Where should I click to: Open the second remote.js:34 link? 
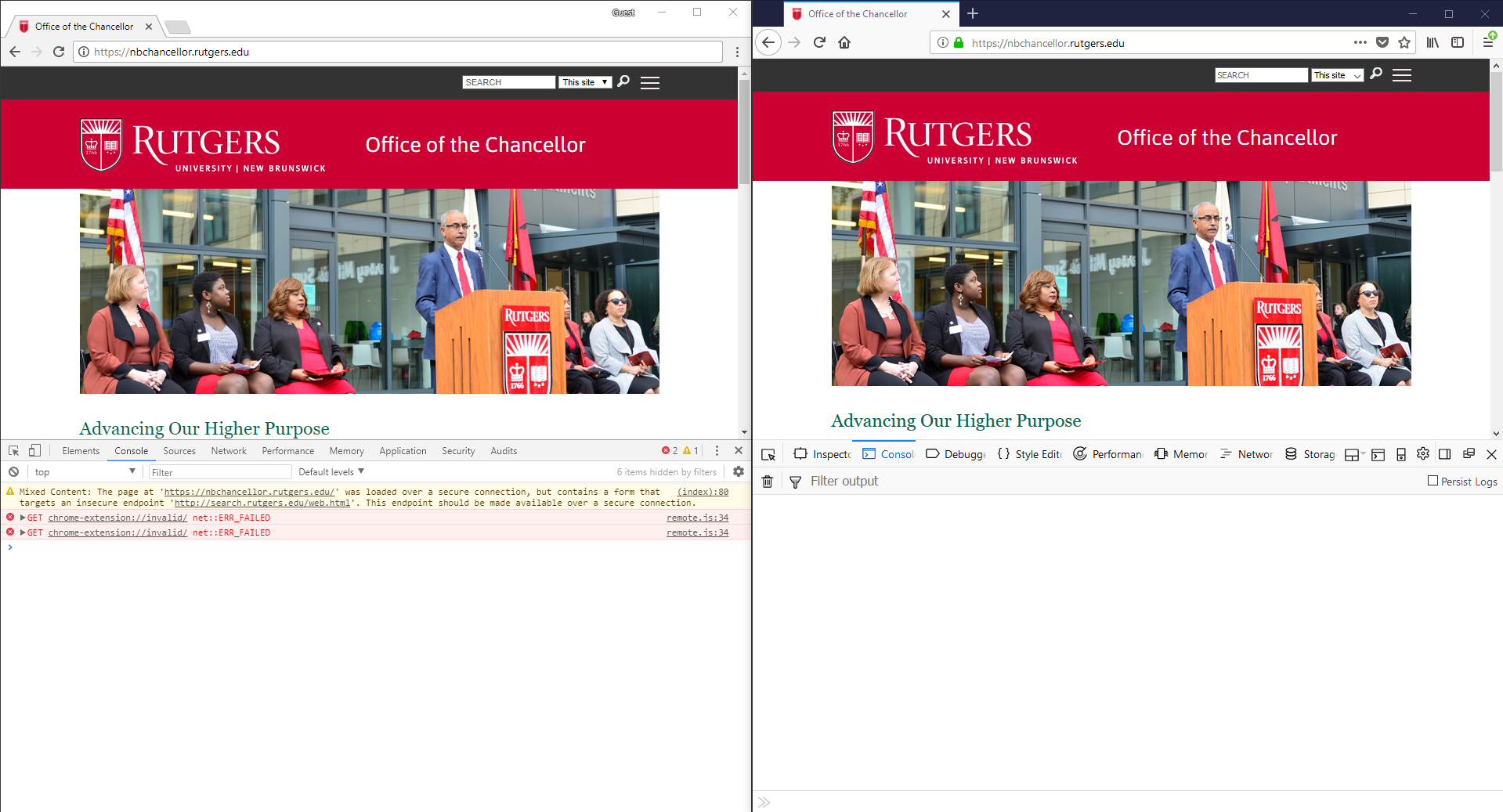[x=697, y=532]
